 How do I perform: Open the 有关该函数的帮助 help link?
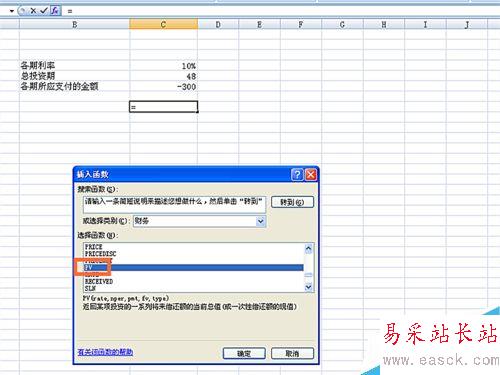(x=105, y=352)
